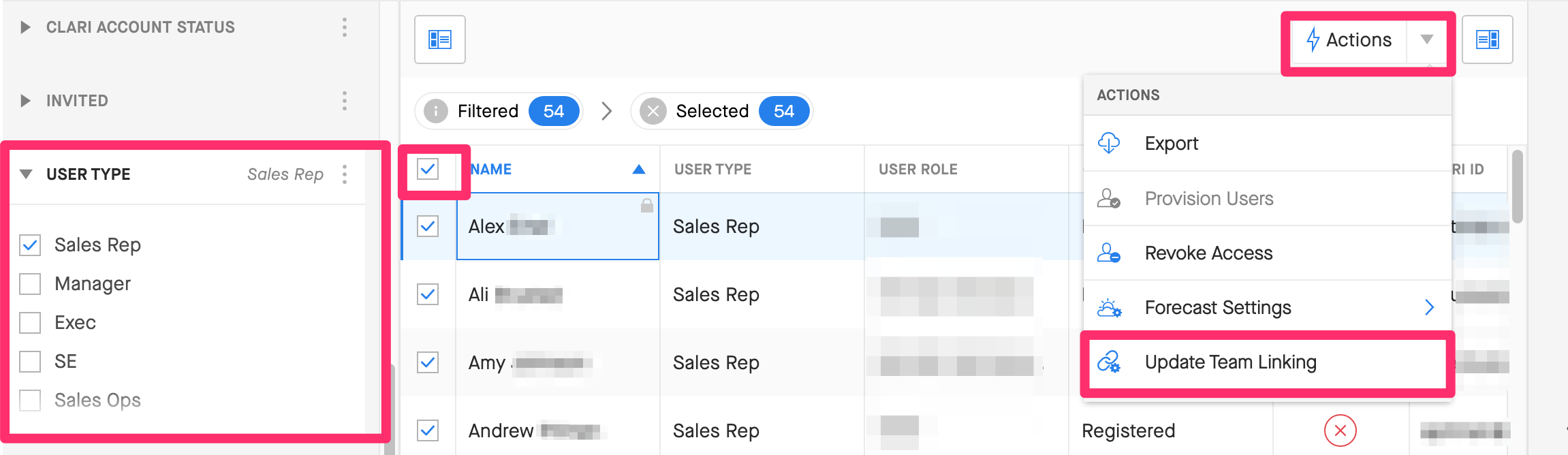1568x455 pixels.
Task: Check the Manager filter checkbox
Action: [x=30, y=284]
